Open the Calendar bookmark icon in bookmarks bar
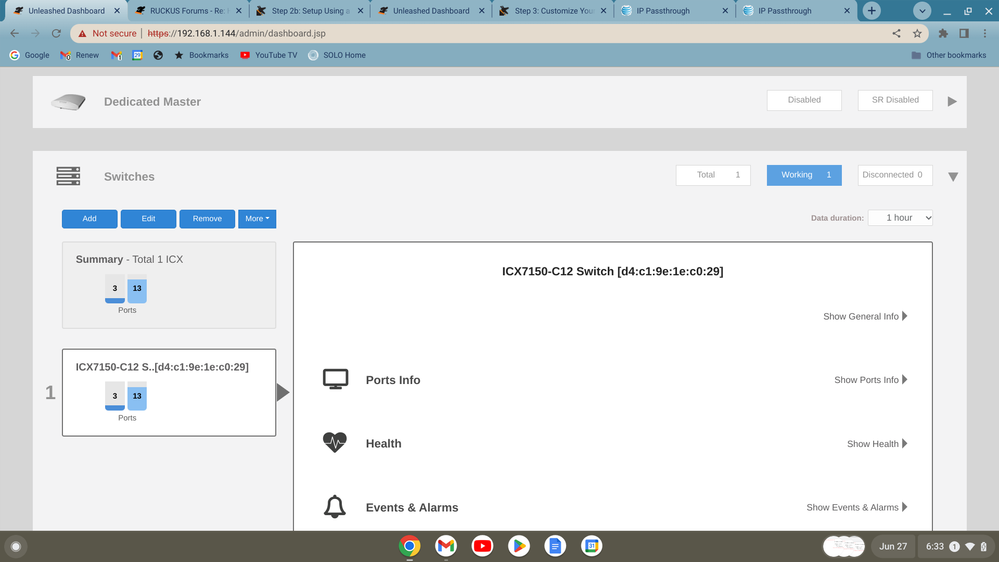 (x=137, y=55)
